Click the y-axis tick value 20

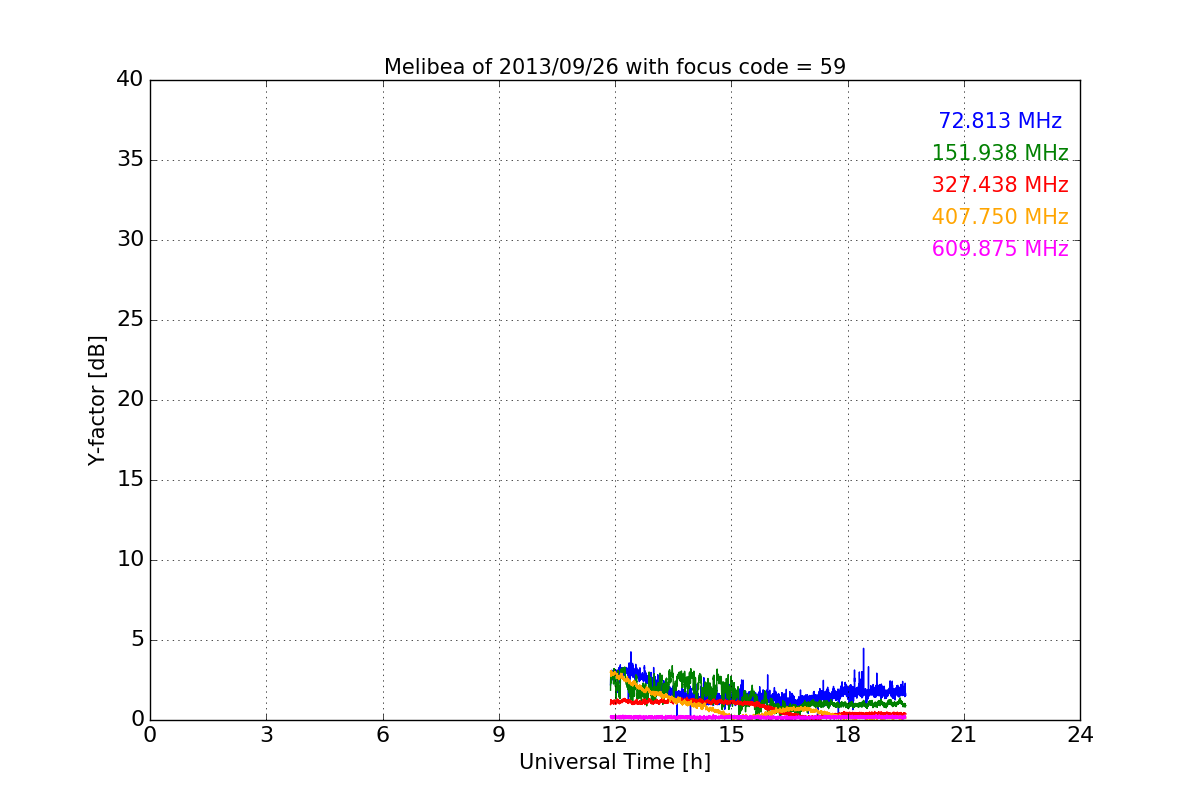(x=130, y=400)
